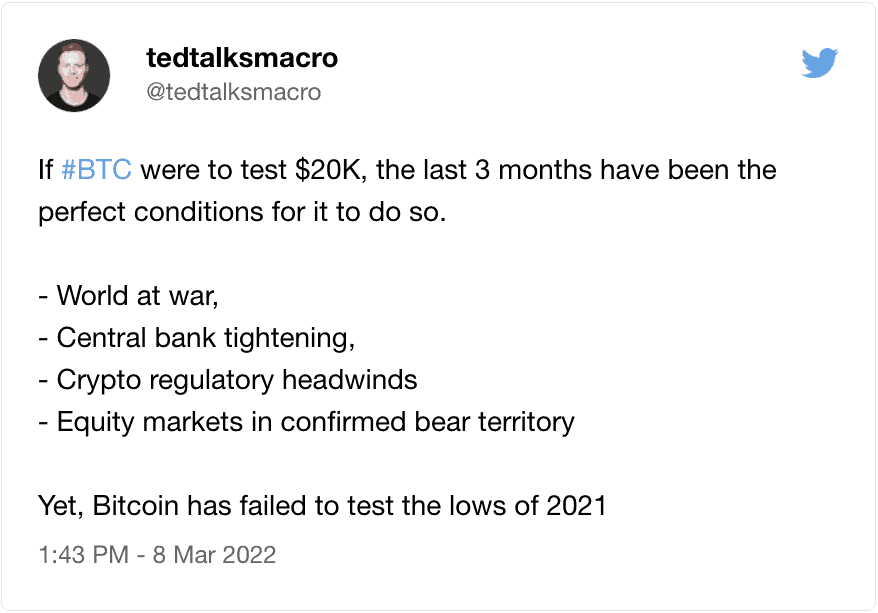Click the bold tedtalksmacro display name
The height and width of the screenshot is (613, 878).
(242, 57)
